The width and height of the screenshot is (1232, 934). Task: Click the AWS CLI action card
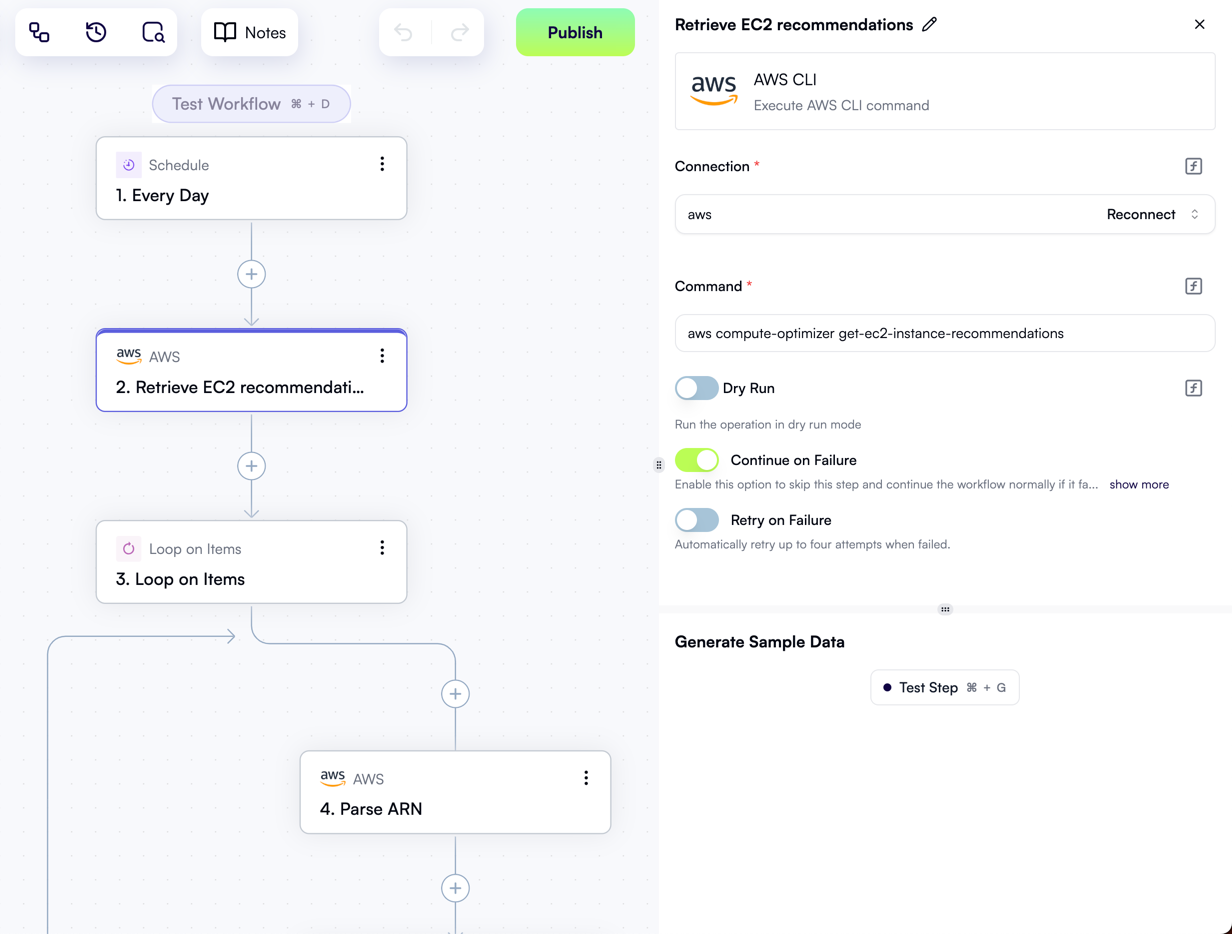pos(945,91)
